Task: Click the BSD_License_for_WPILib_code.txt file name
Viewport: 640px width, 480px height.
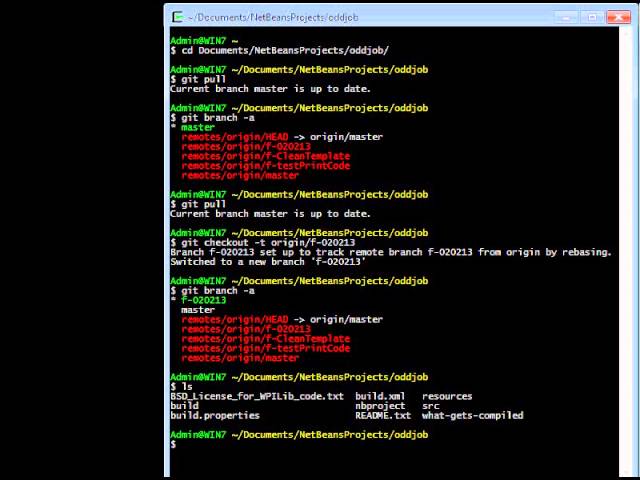Action: 257,396
